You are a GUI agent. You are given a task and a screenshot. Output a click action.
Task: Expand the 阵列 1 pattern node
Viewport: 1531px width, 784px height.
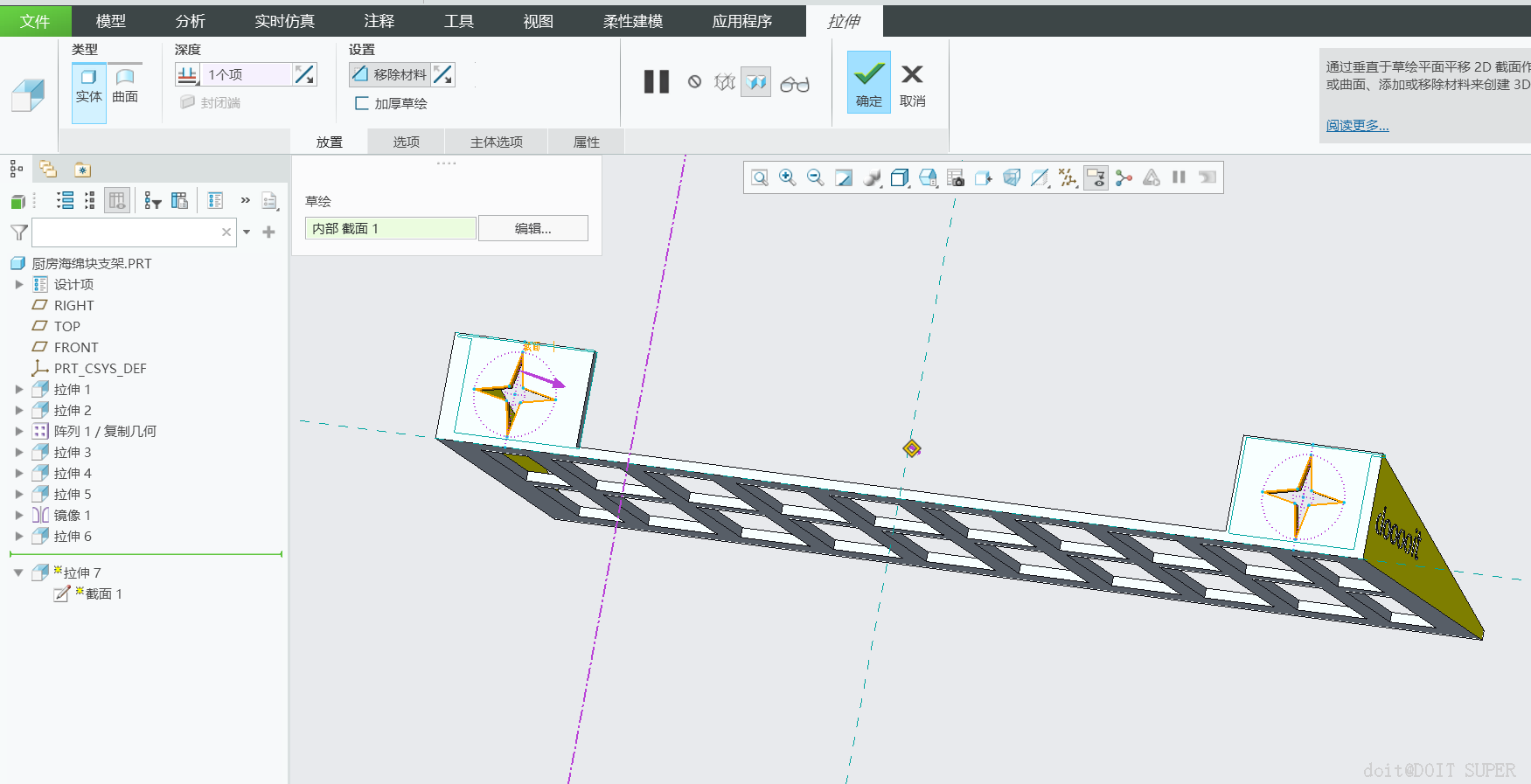19,432
